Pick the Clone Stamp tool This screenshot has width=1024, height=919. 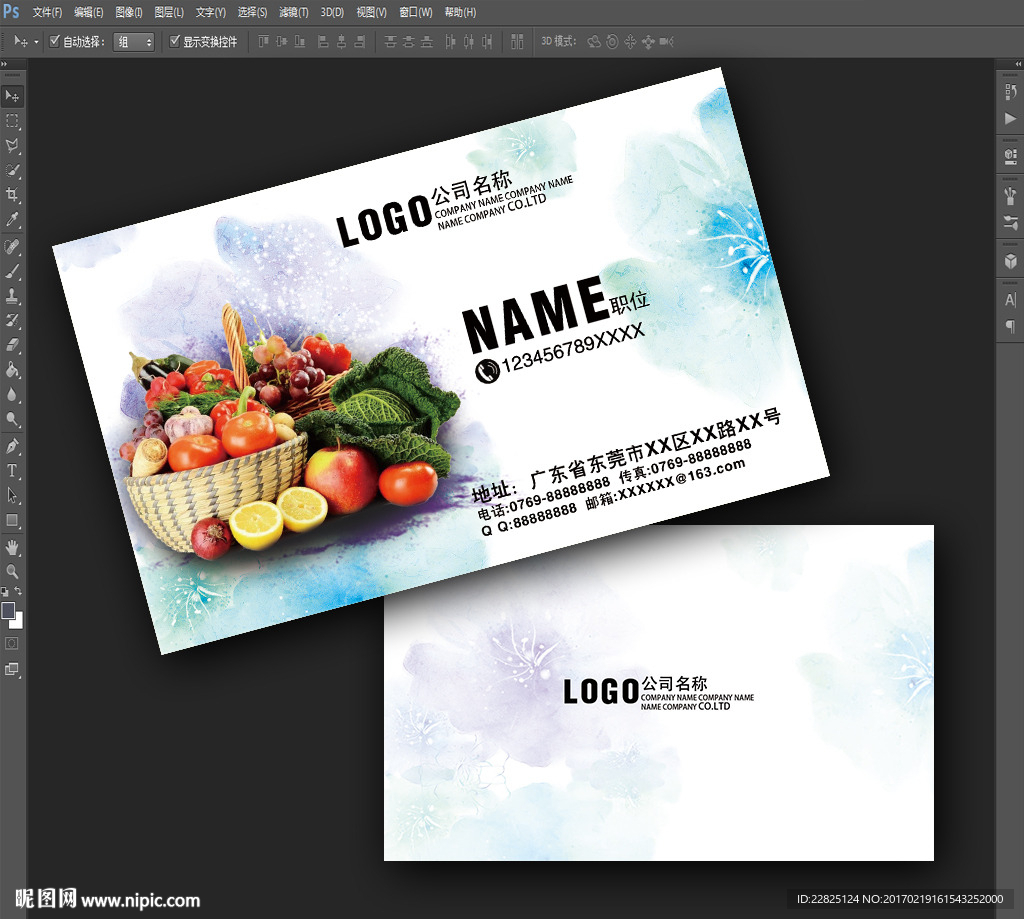pos(12,296)
